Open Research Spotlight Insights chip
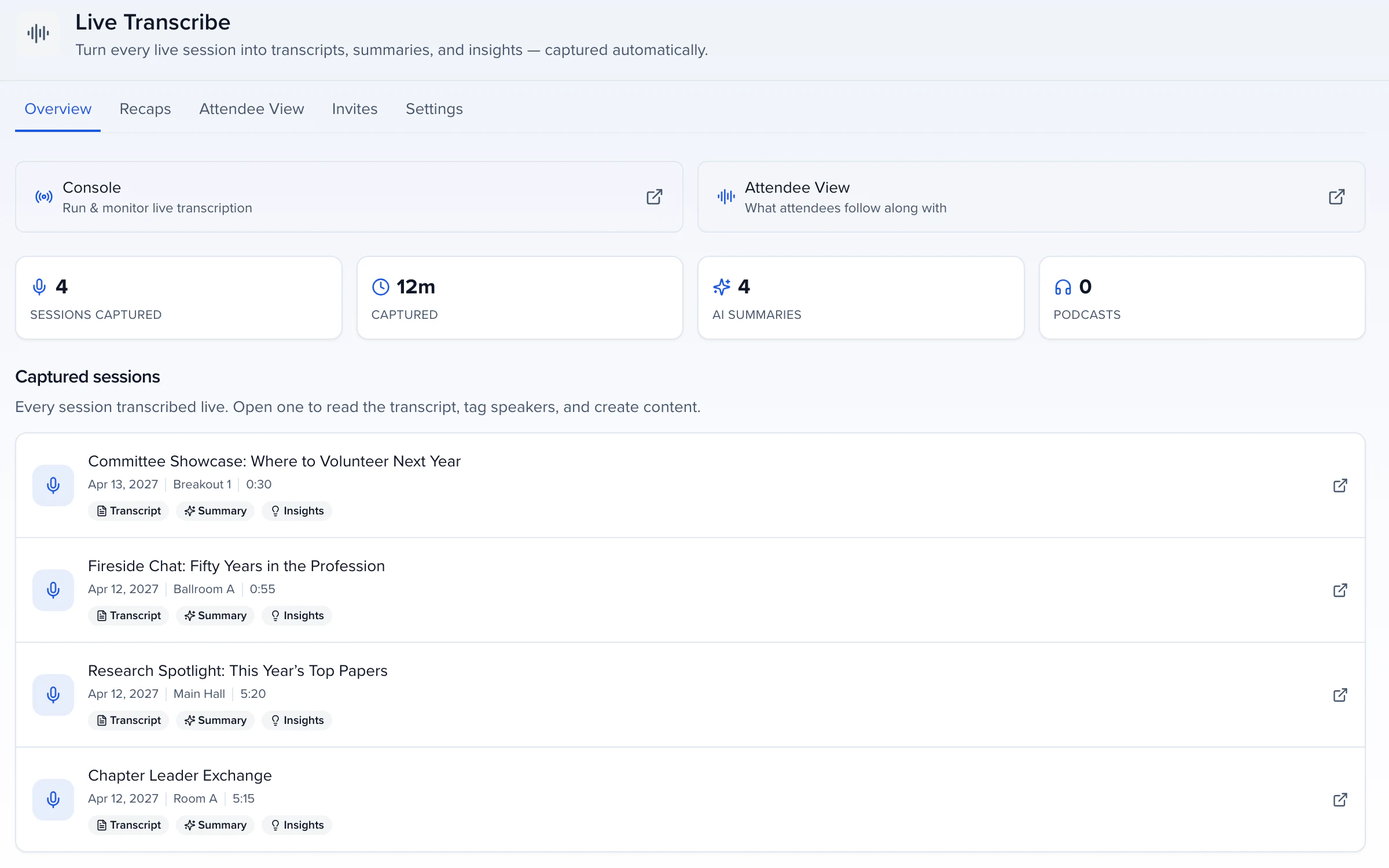Image resolution: width=1389 pixels, height=868 pixels. click(x=297, y=720)
